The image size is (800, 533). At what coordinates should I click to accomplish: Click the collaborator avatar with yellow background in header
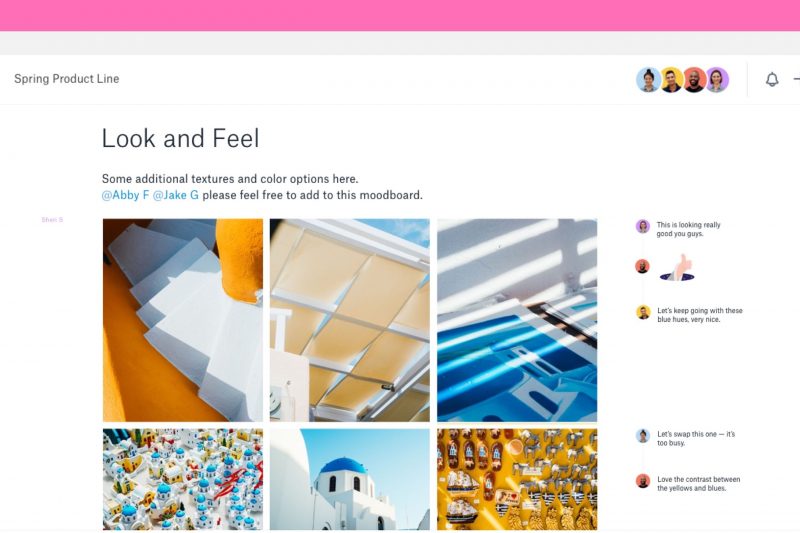pos(671,80)
